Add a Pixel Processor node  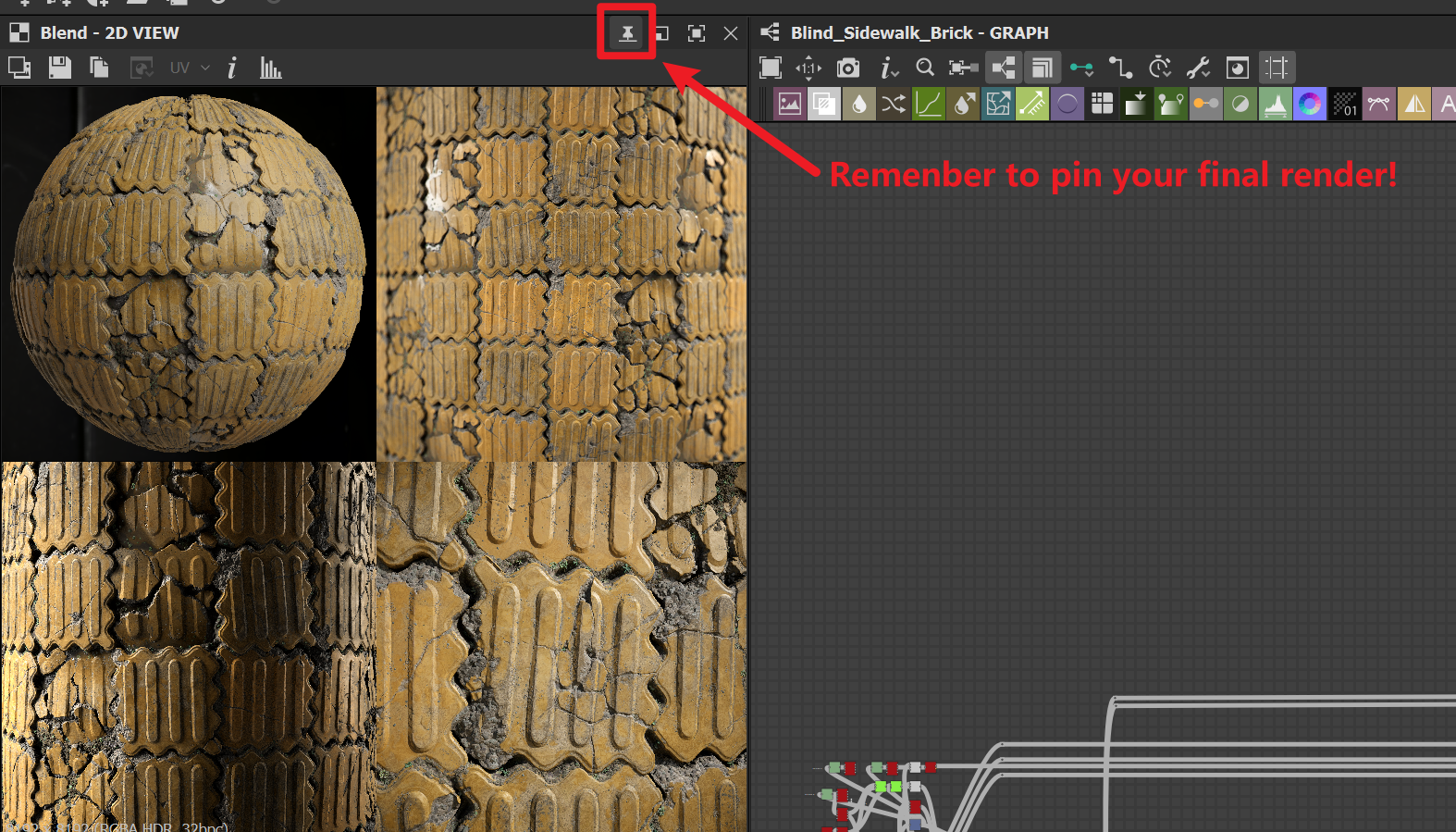[1345, 104]
